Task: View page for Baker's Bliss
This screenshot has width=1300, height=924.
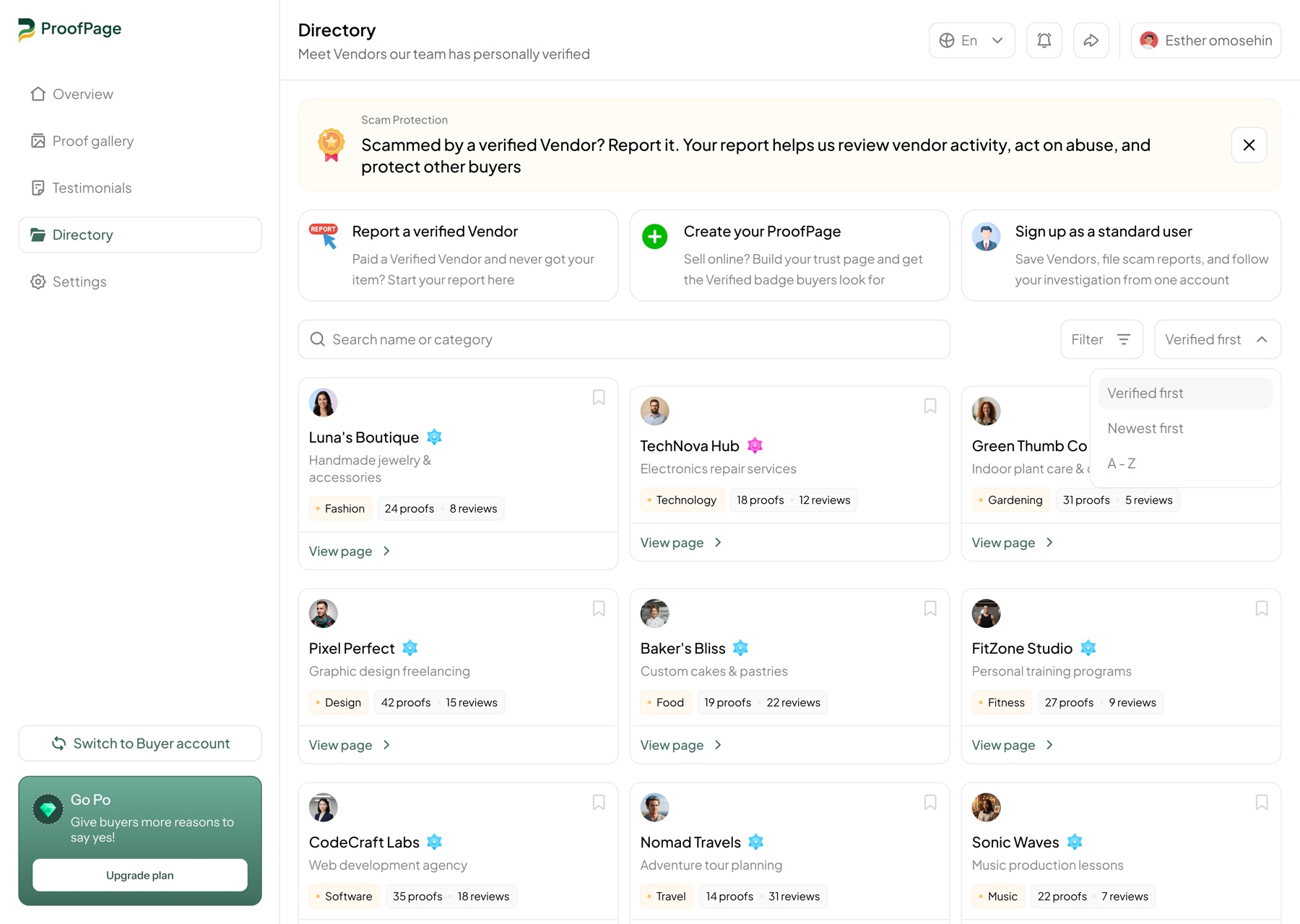Action: tap(682, 745)
